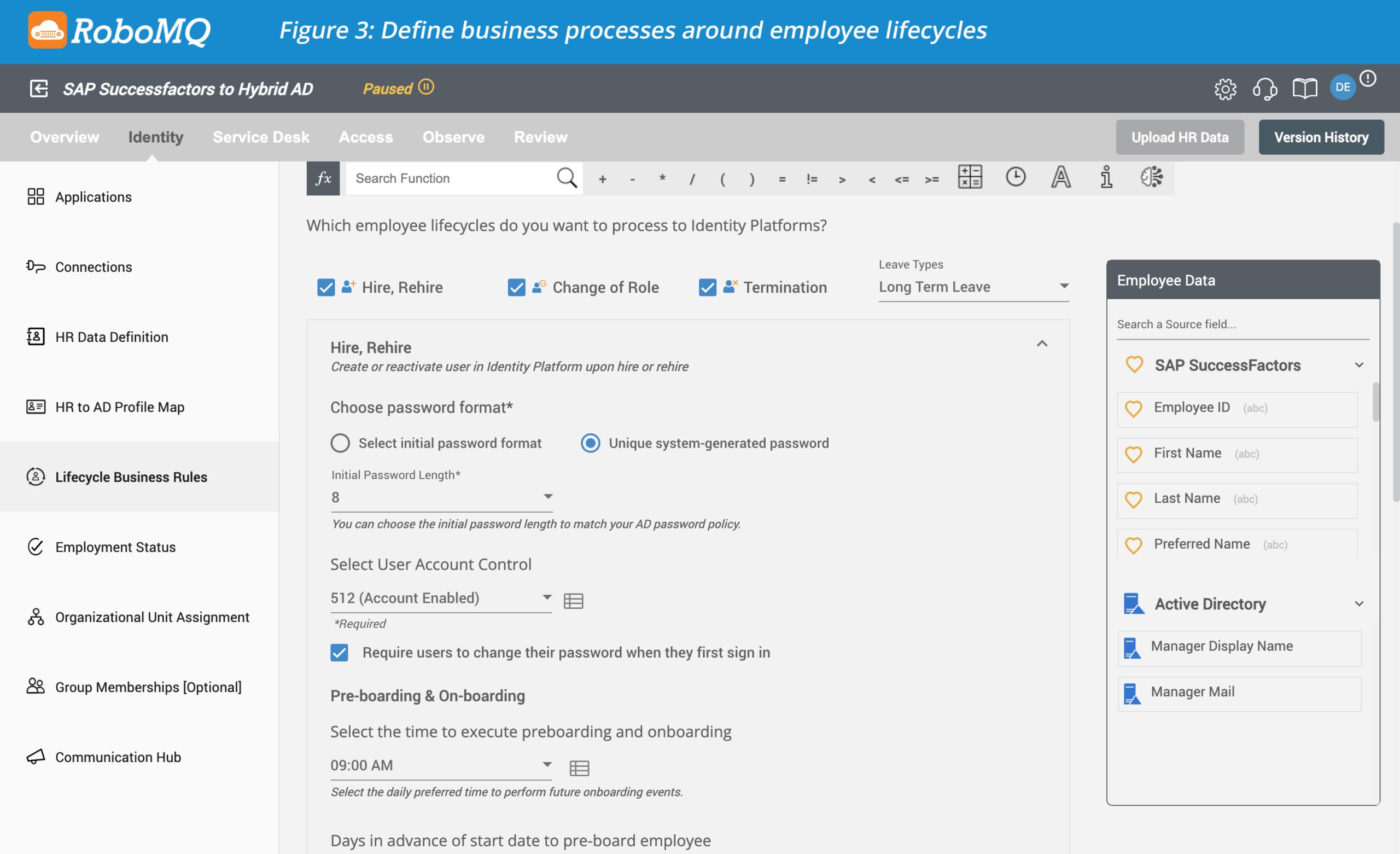Switch to the Observe tab
Screen dimensions: 1400x854
[x=453, y=137]
